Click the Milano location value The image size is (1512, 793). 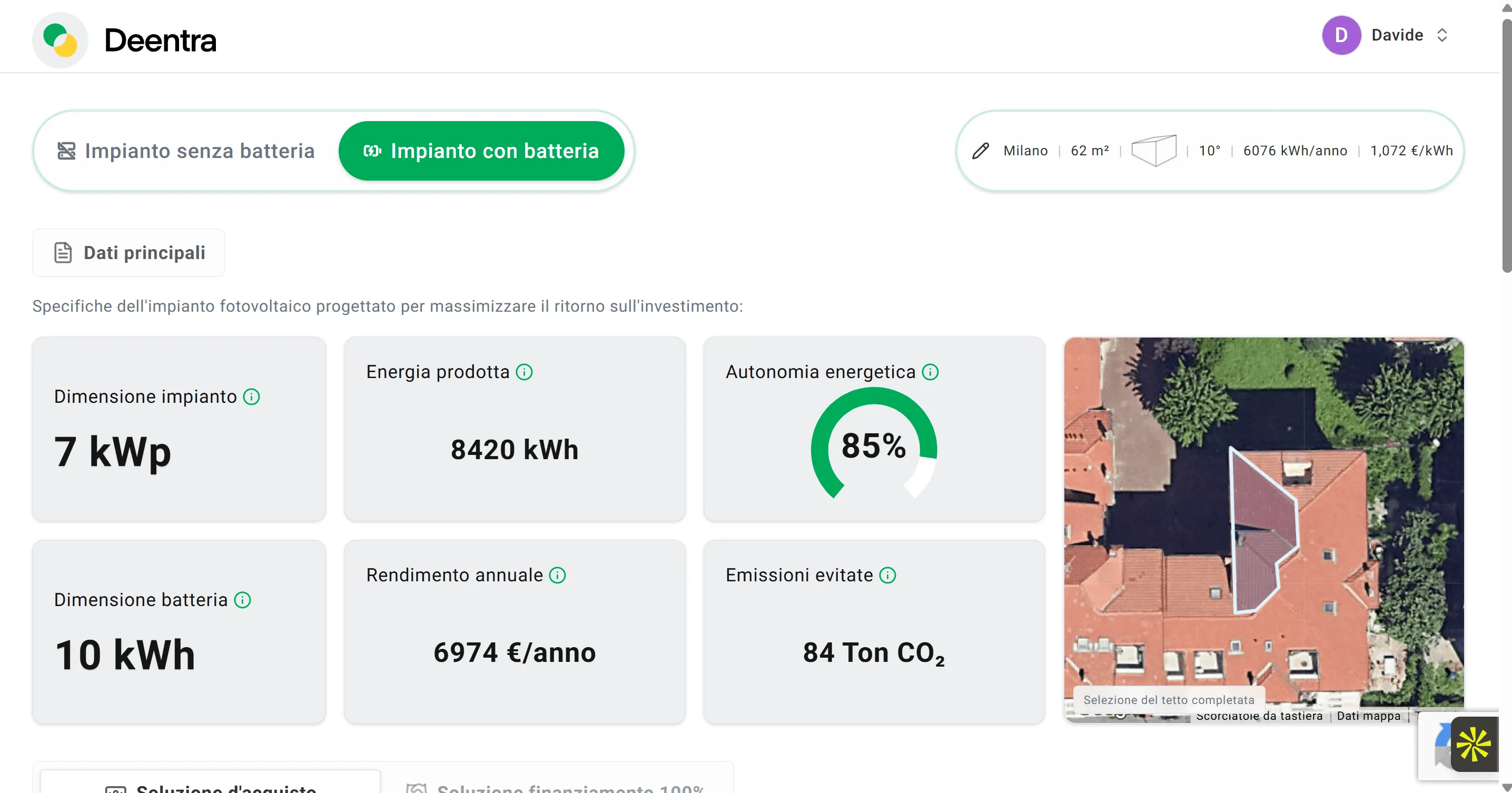click(1025, 151)
